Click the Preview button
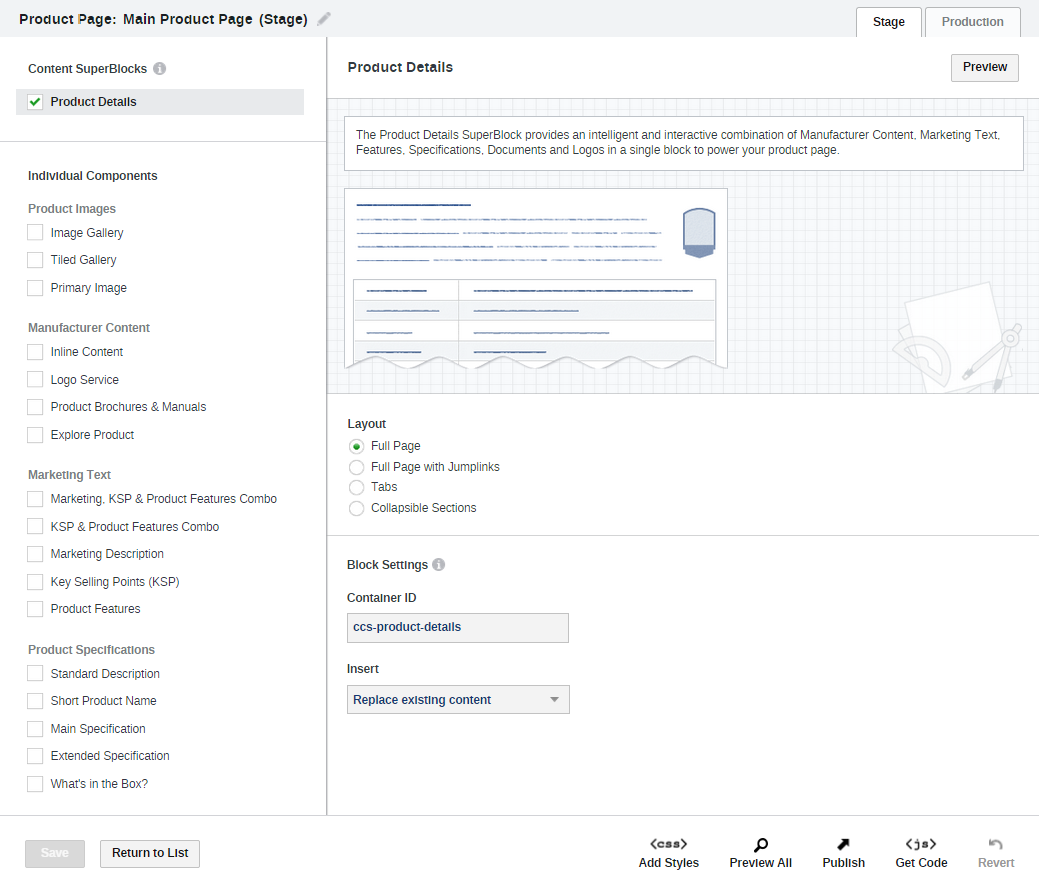Image resolution: width=1039 pixels, height=893 pixels. coord(984,67)
